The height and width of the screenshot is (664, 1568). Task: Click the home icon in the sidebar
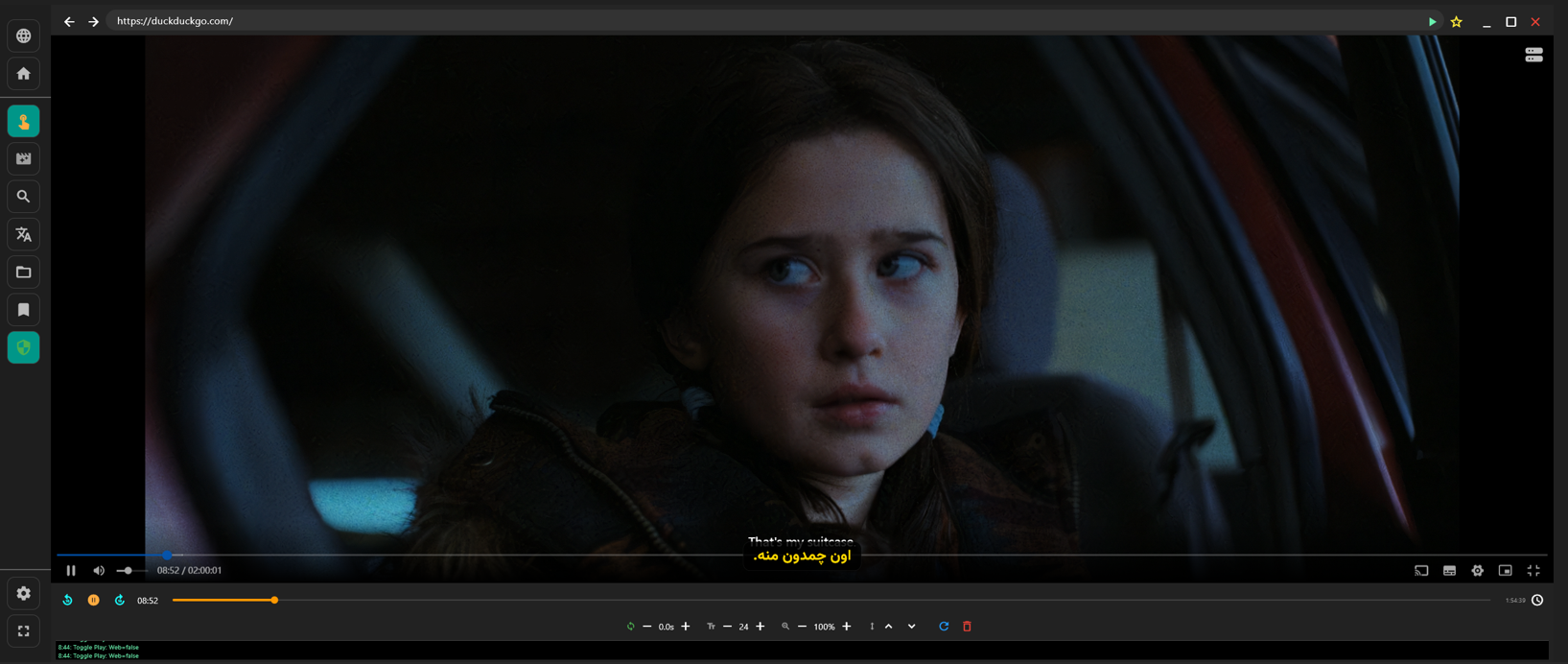point(23,74)
